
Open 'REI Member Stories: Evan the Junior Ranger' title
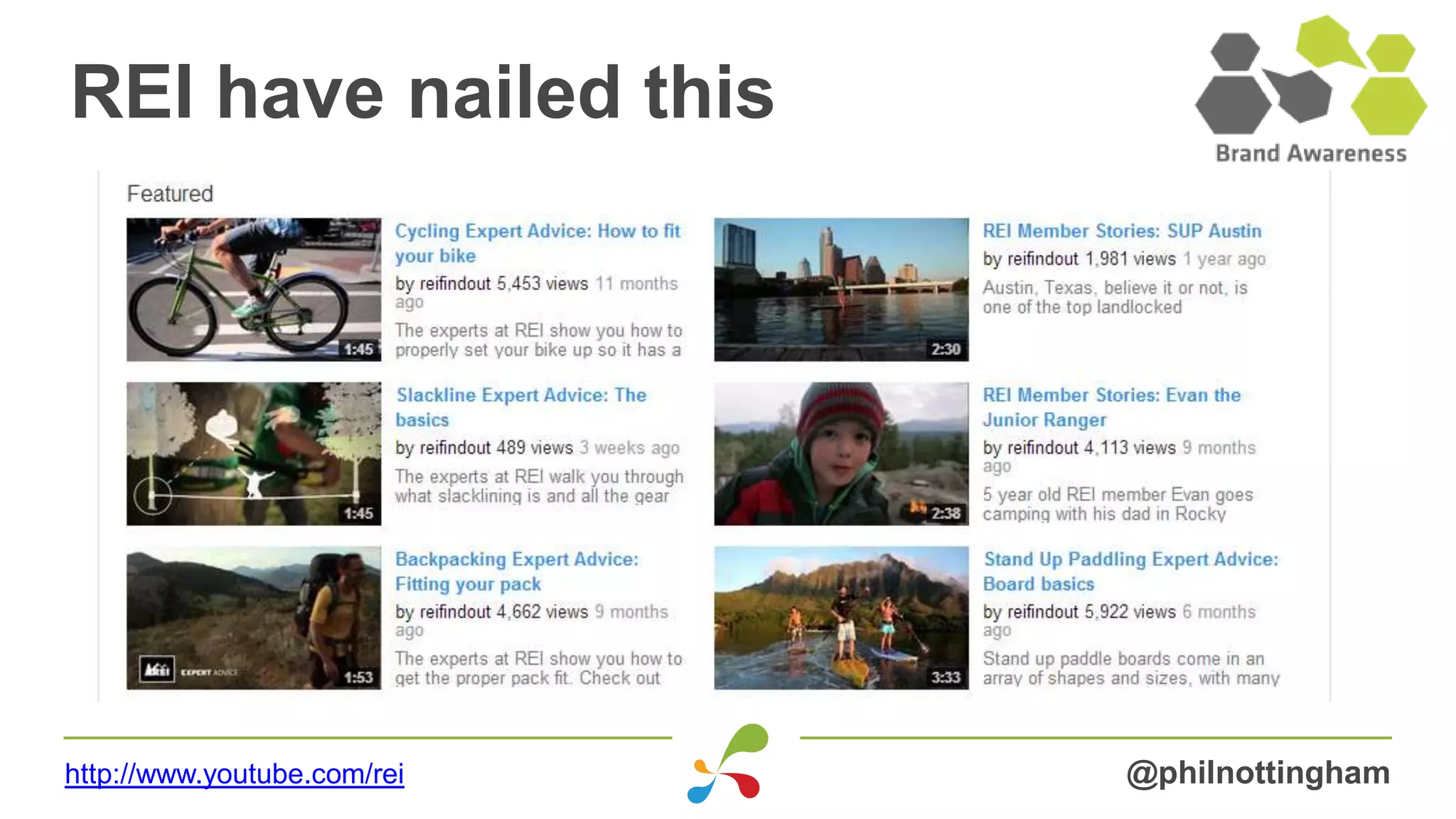1112,407
